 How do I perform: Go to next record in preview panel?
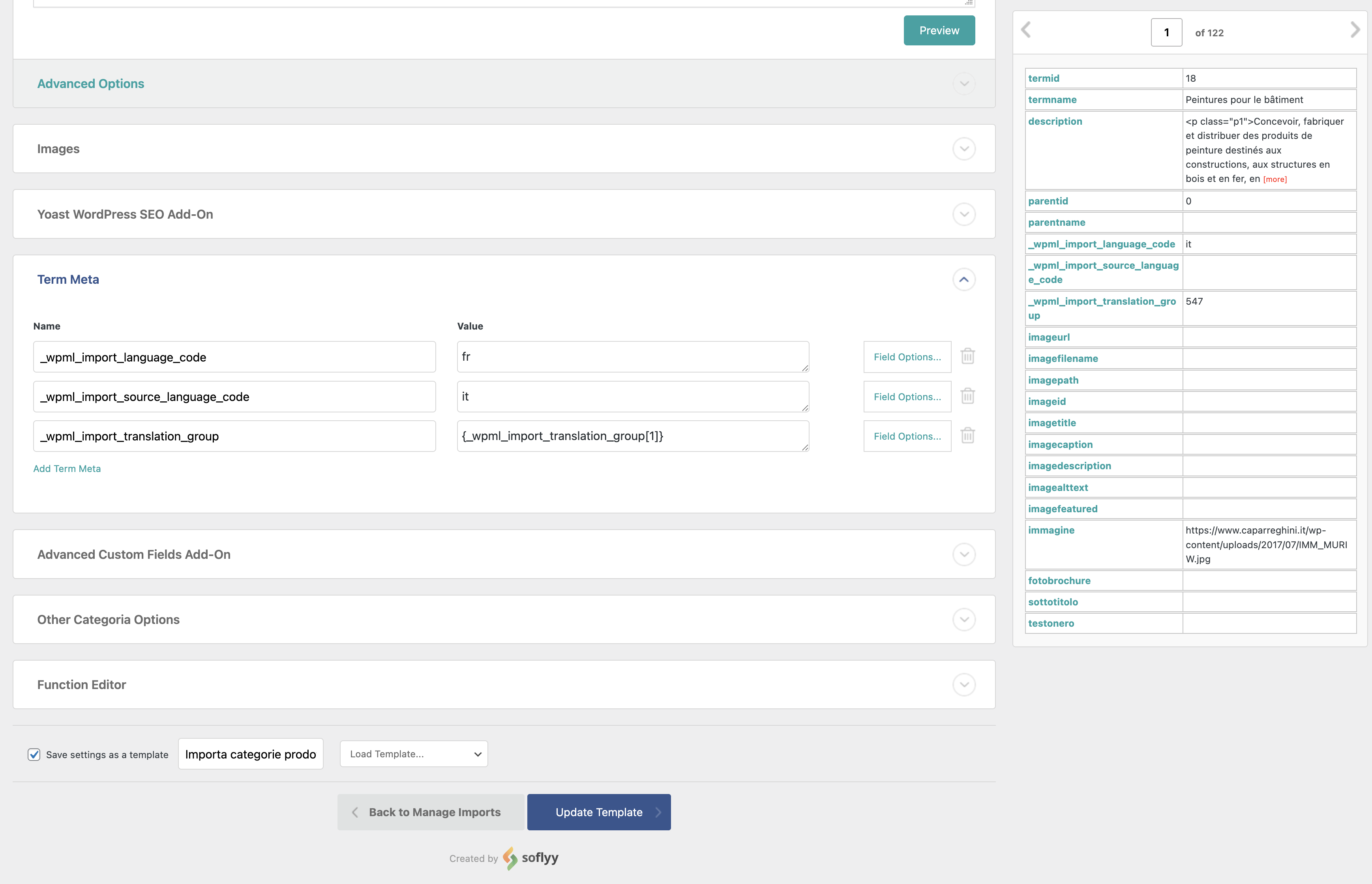point(1355,30)
